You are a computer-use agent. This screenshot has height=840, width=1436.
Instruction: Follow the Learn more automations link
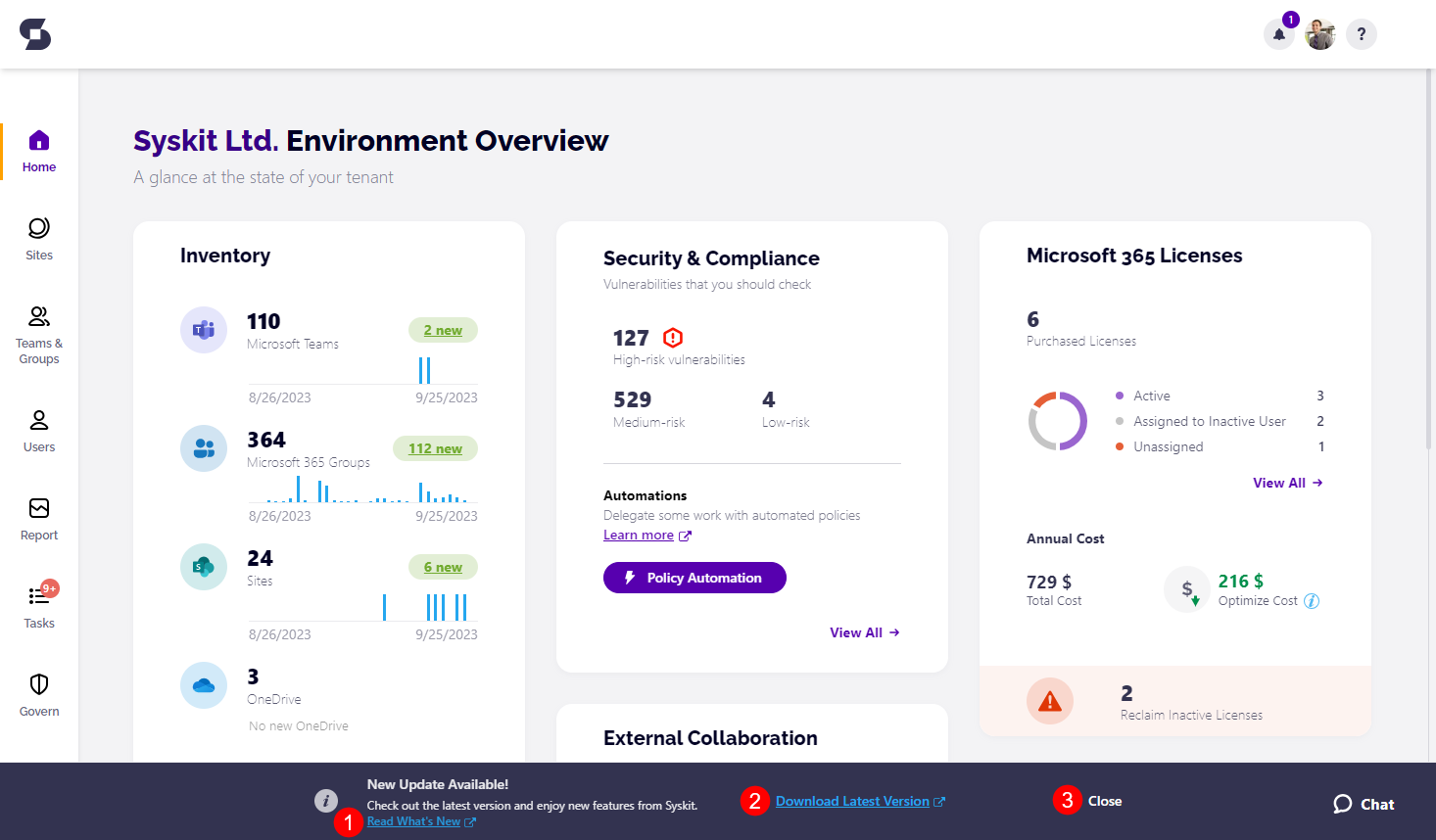point(639,536)
